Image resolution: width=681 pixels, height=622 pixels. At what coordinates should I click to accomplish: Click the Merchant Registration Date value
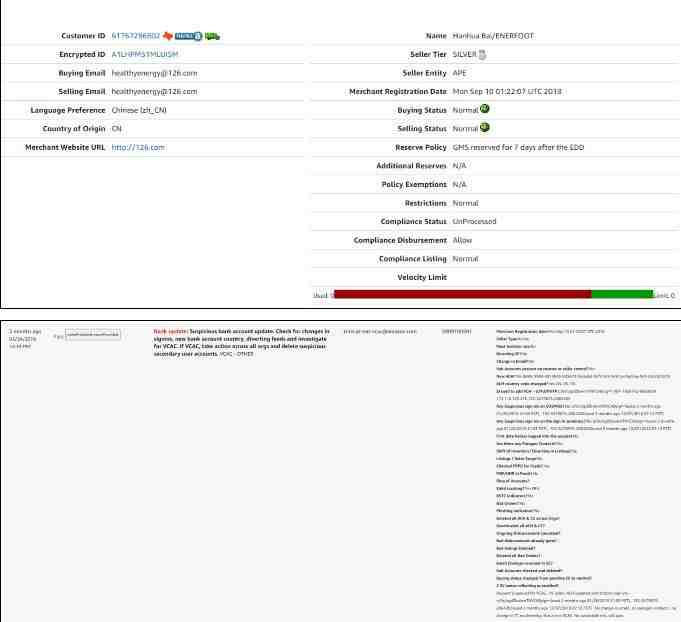click(507, 92)
